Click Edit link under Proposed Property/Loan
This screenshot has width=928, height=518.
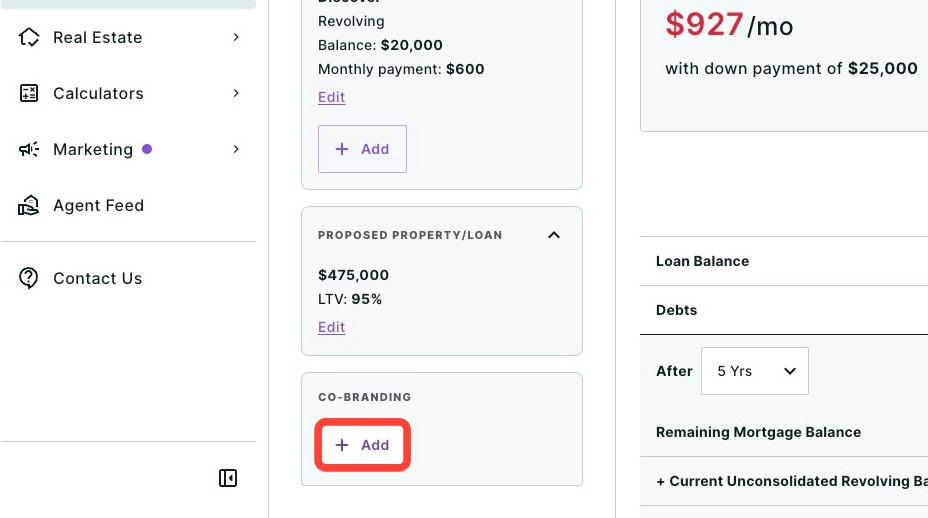pos(331,327)
